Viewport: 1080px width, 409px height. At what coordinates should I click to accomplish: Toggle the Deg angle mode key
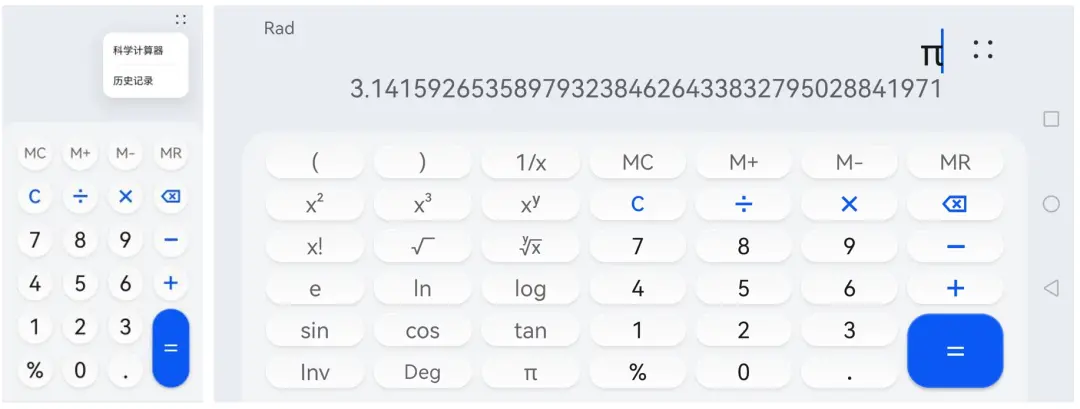[x=422, y=373]
